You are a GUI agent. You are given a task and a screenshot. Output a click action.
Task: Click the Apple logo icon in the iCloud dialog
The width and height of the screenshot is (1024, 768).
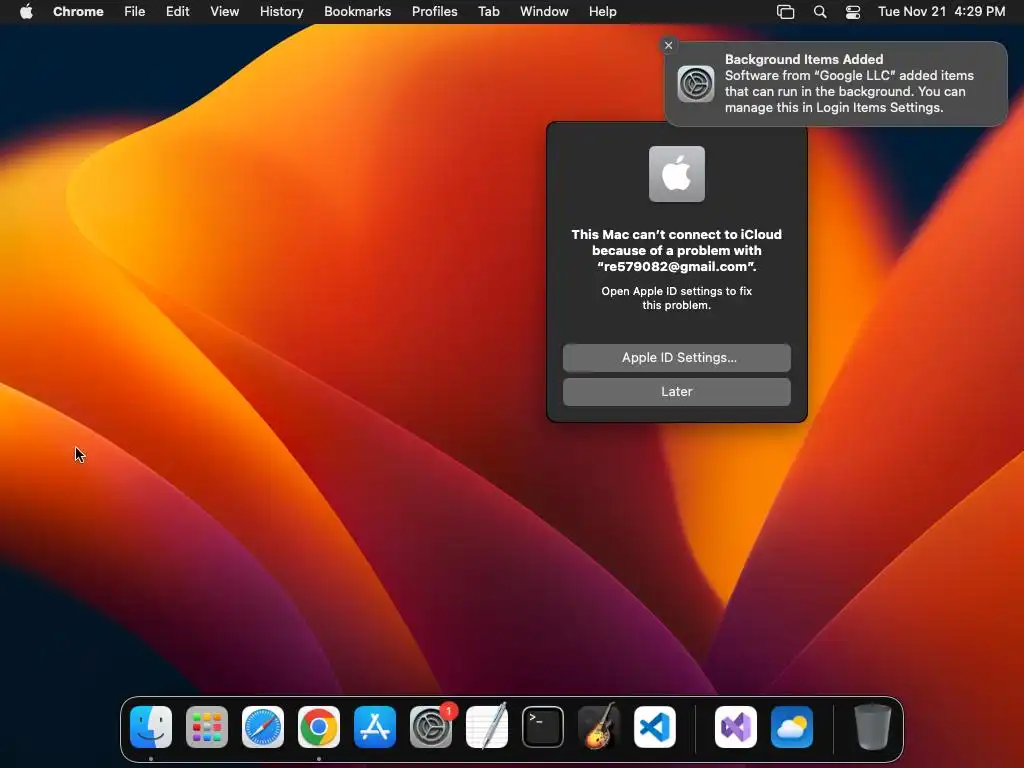coord(677,174)
